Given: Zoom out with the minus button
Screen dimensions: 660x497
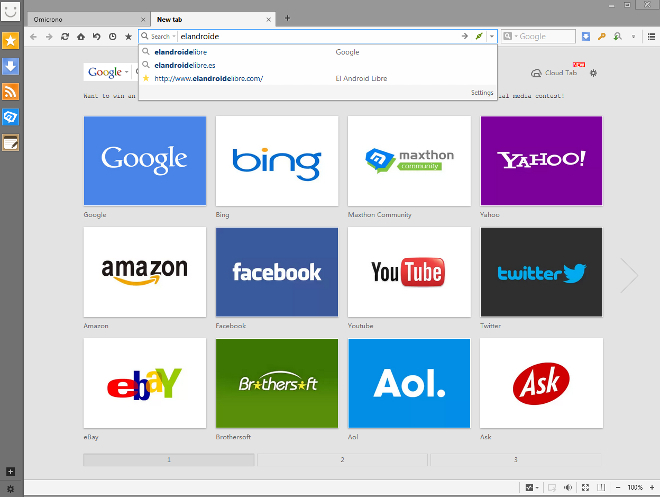Looking at the screenshot, I should click(618, 487).
